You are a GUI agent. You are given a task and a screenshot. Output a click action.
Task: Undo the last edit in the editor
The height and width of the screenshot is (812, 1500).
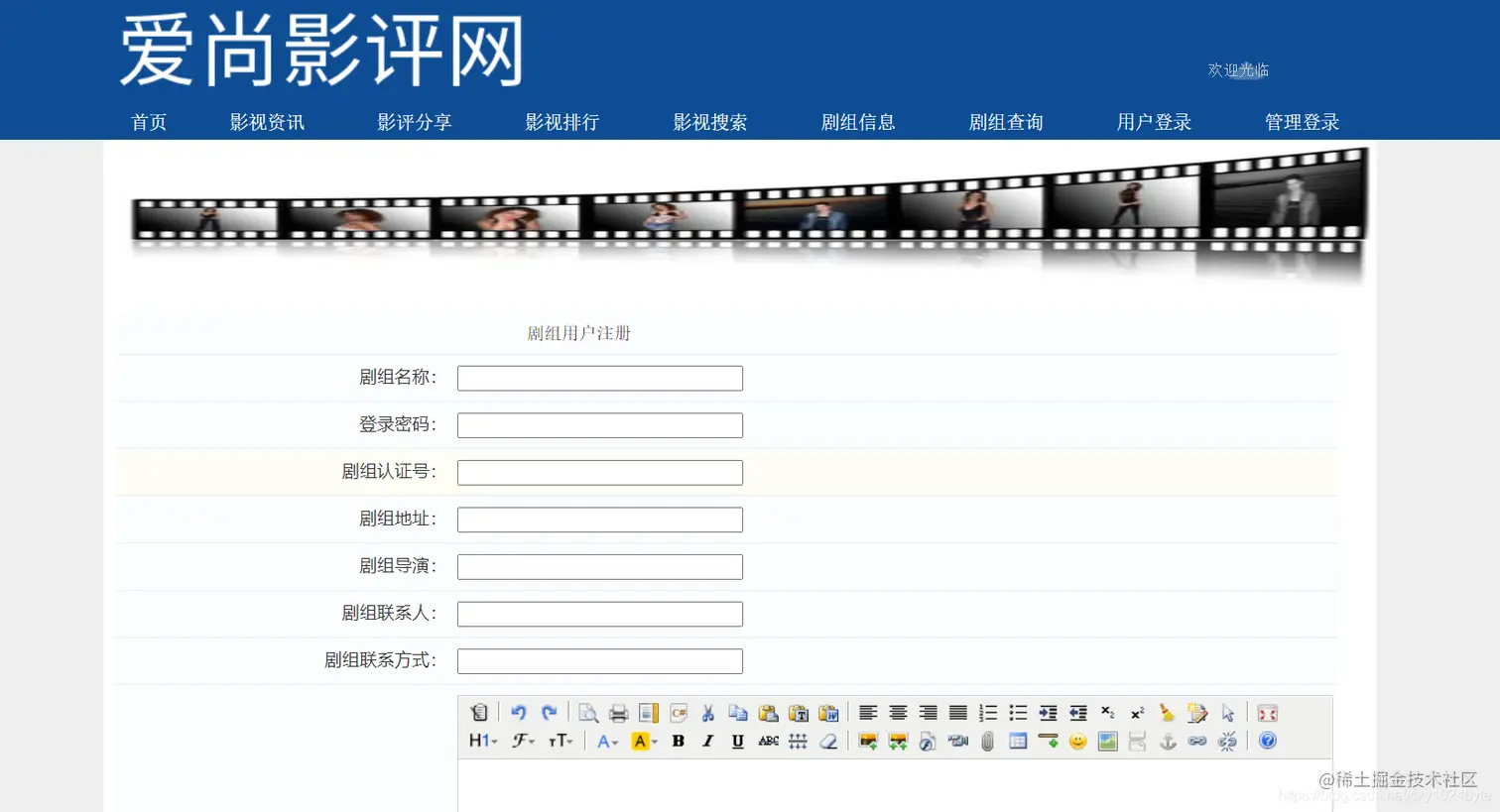pyautogui.click(x=517, y=712)
